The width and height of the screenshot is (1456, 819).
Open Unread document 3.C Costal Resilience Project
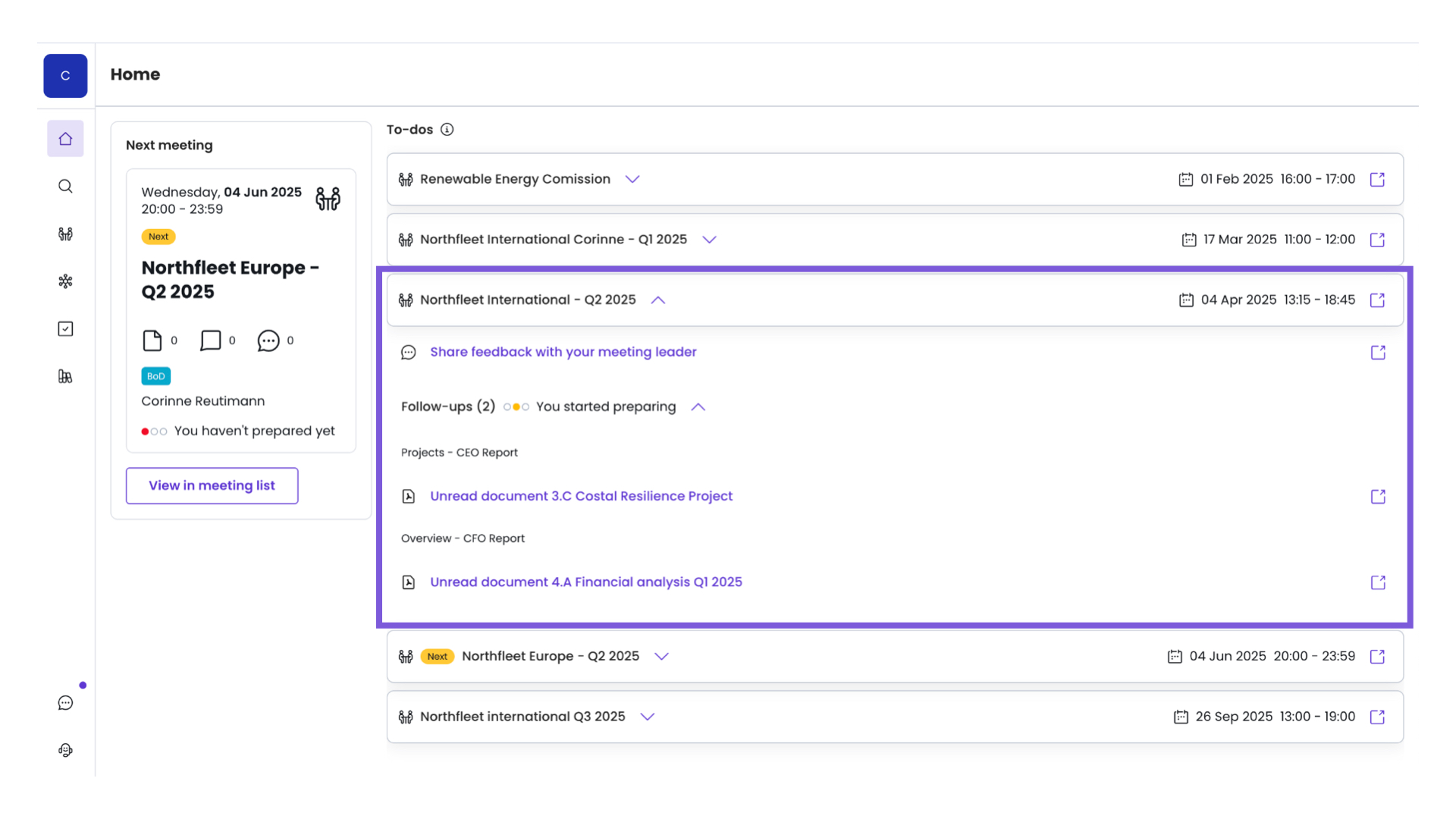pyautogui.click(x=581, y=496)
